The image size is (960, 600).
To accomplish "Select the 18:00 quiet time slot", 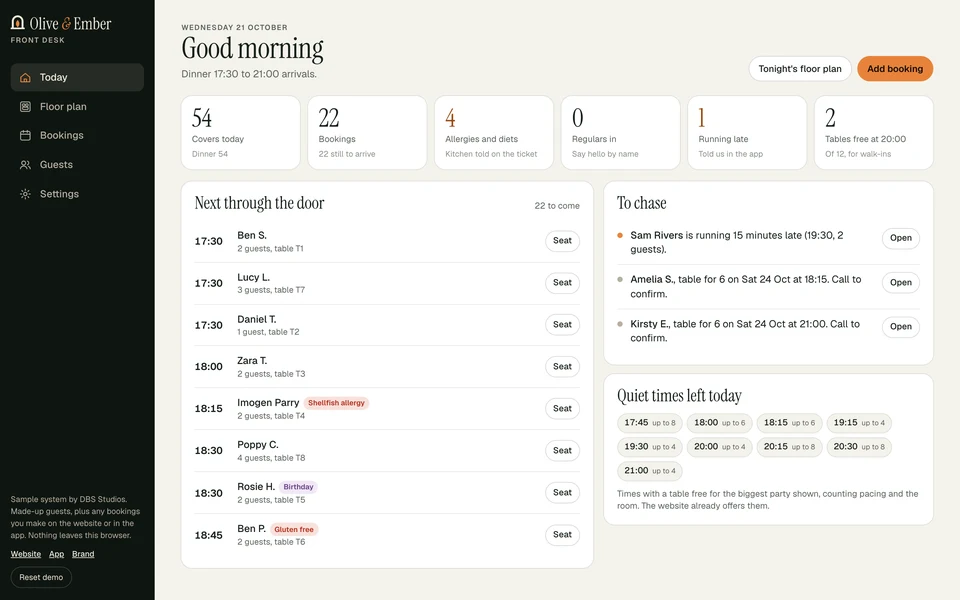I will tap(719, 422).
